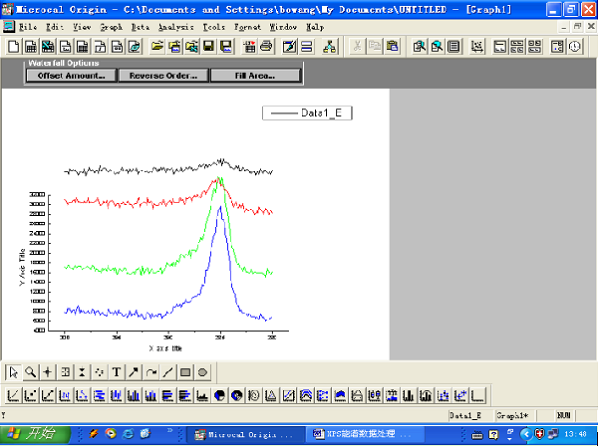The image size is (600, 446).
Task: Open the Graph menu
Action: [112, 27]
